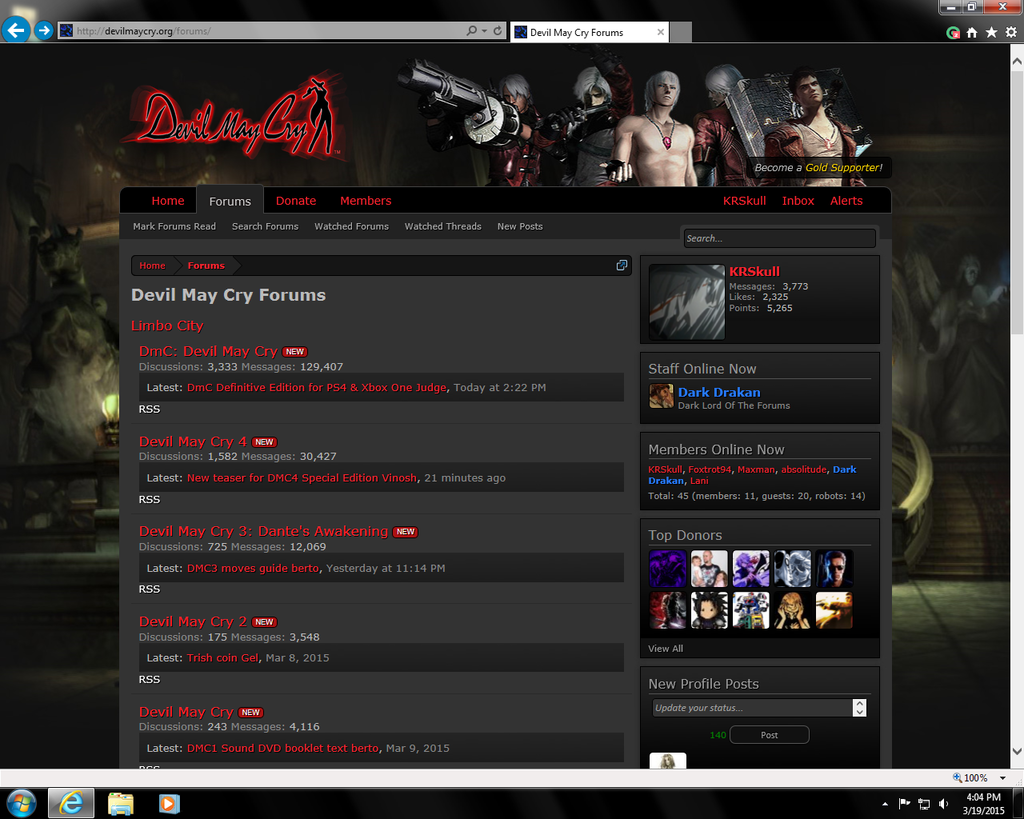Screen dimensions: 1024x819
Task: Click the forum search field
Action: coord(779,238)
